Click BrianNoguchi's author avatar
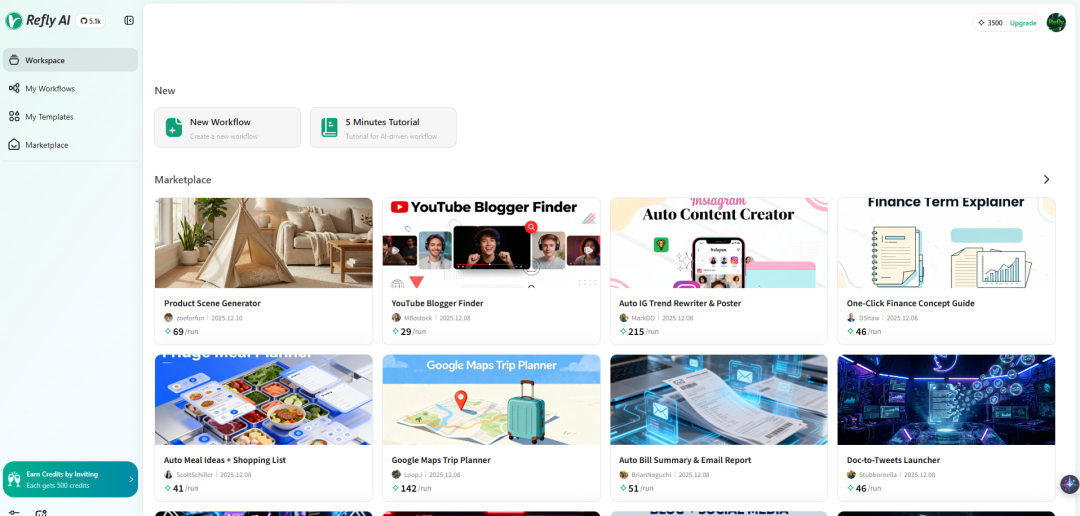 (x=623, y=475)
